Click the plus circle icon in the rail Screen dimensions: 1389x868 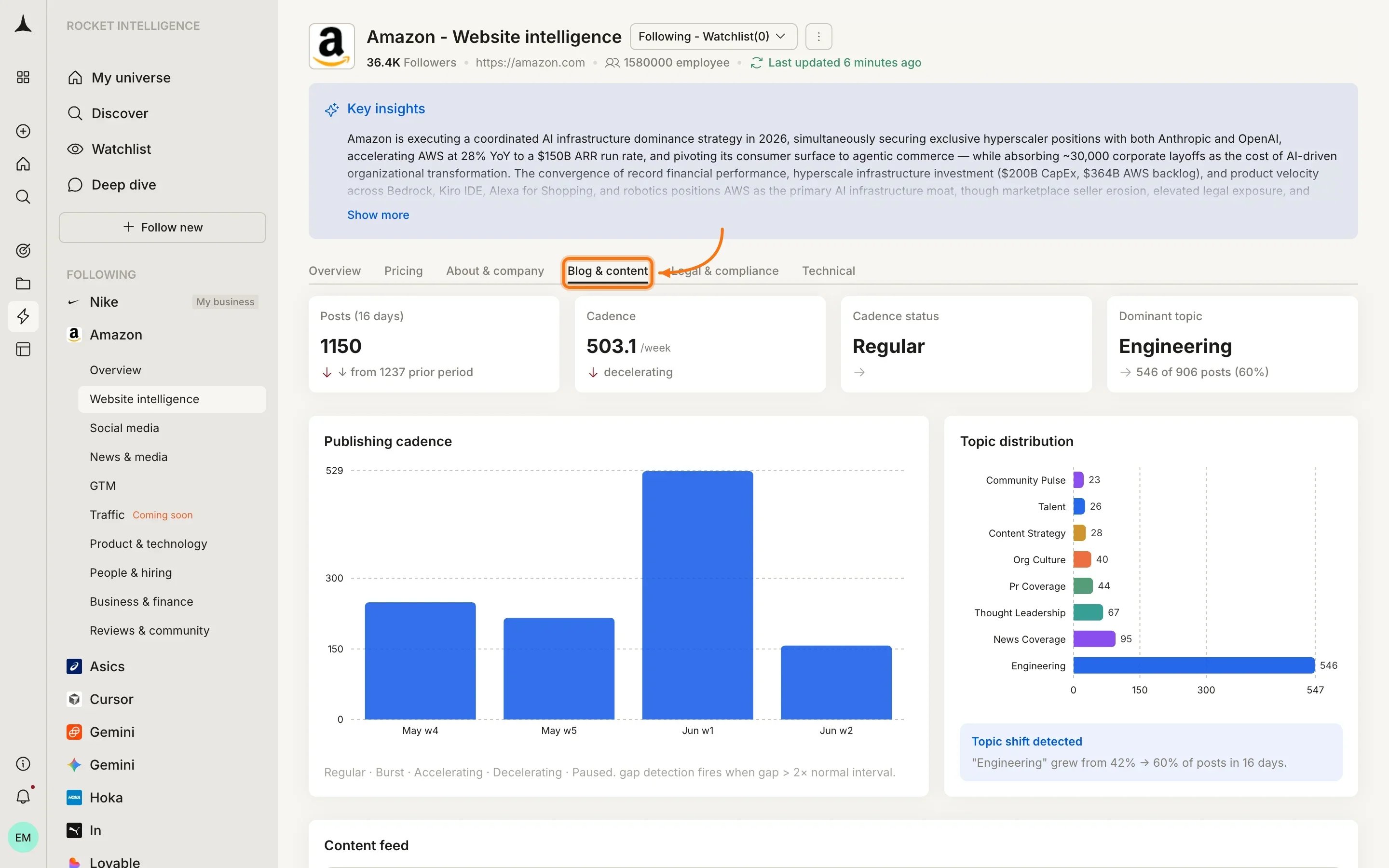(x=23, y=131)
